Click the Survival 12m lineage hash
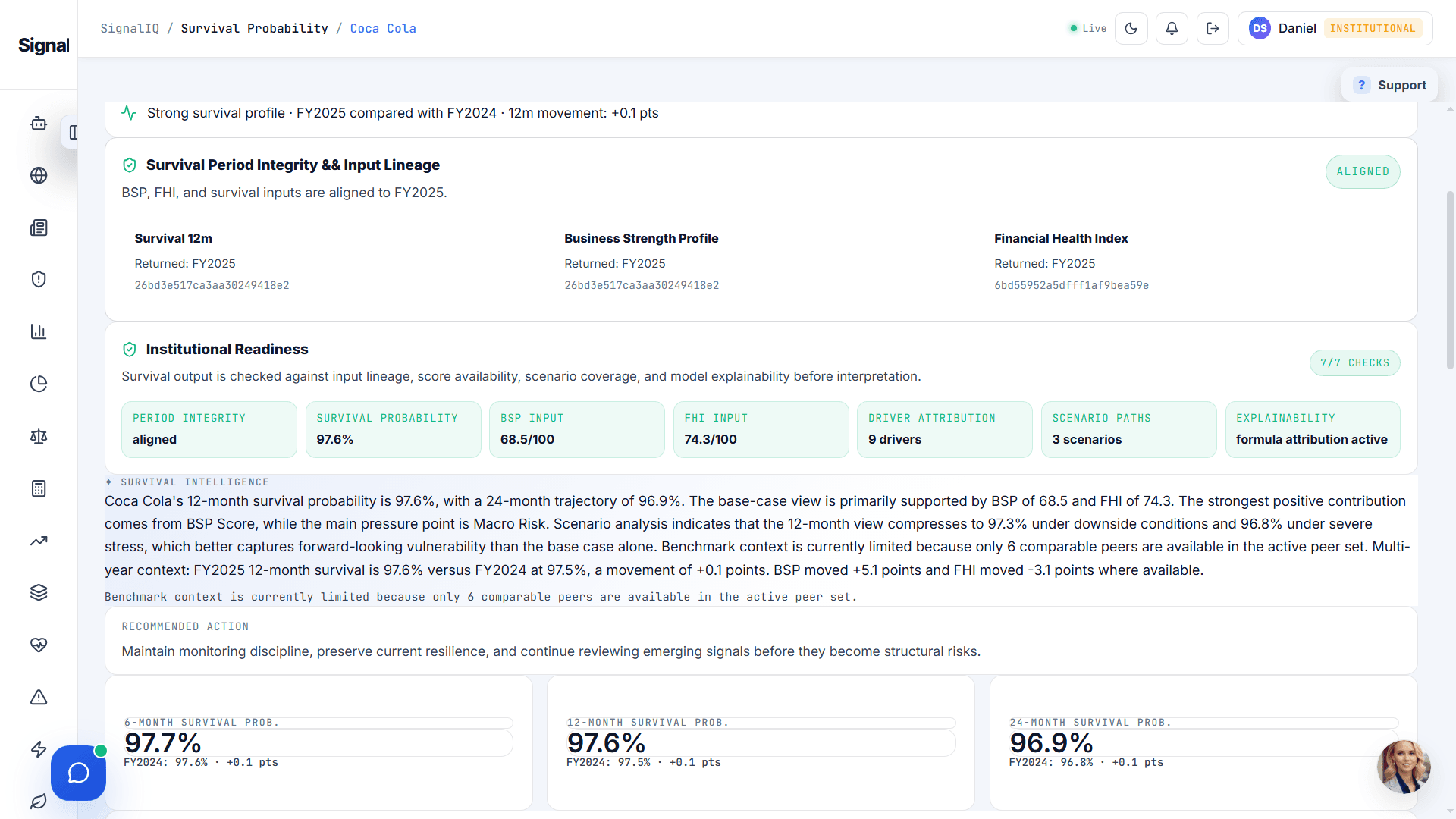The width and height of the screenshot is (1456, 819). (x=212, y=285)
